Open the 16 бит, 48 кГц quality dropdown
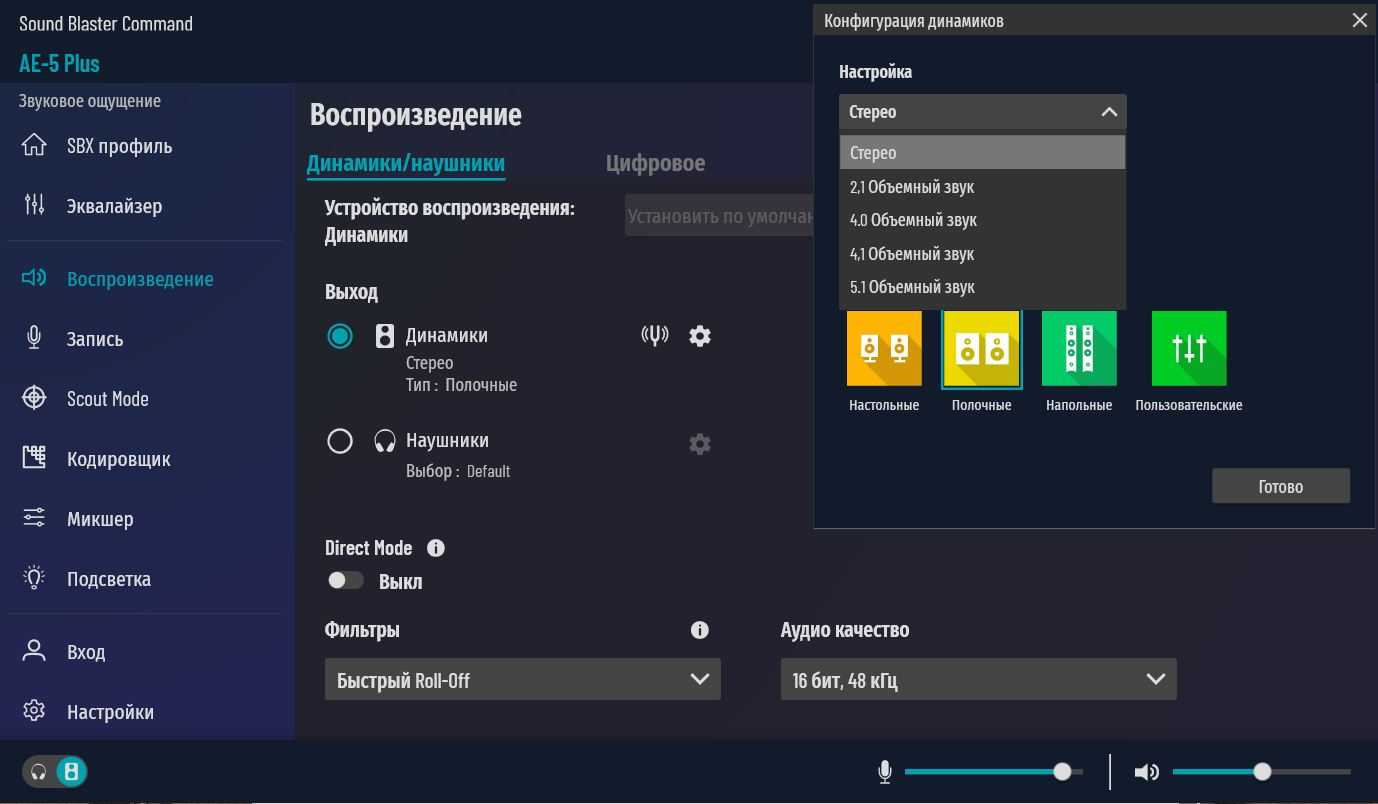The width and height of the screenshot is (1378, 804). click(x=978, y=680)
